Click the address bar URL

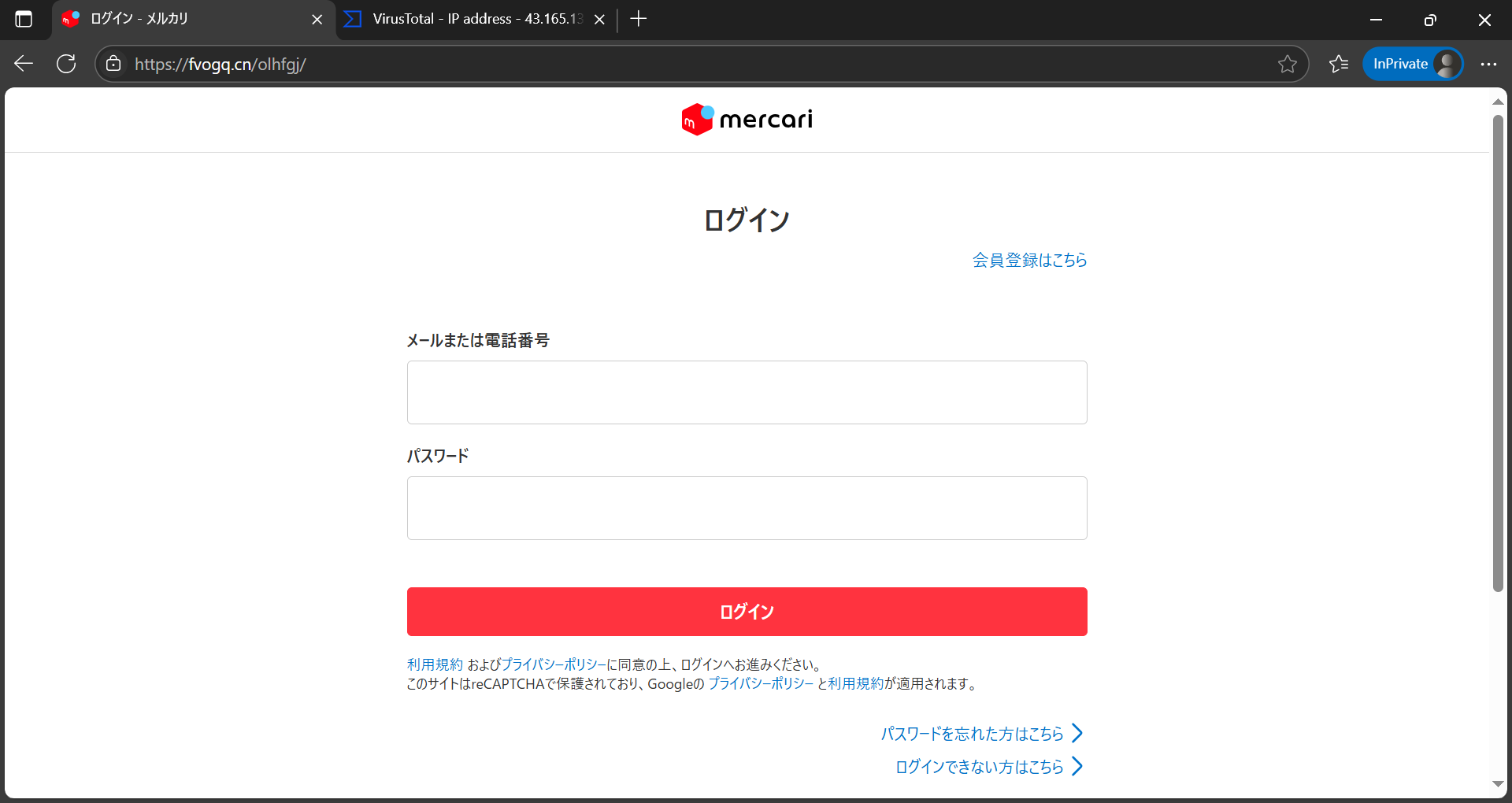tap(220, 64)
